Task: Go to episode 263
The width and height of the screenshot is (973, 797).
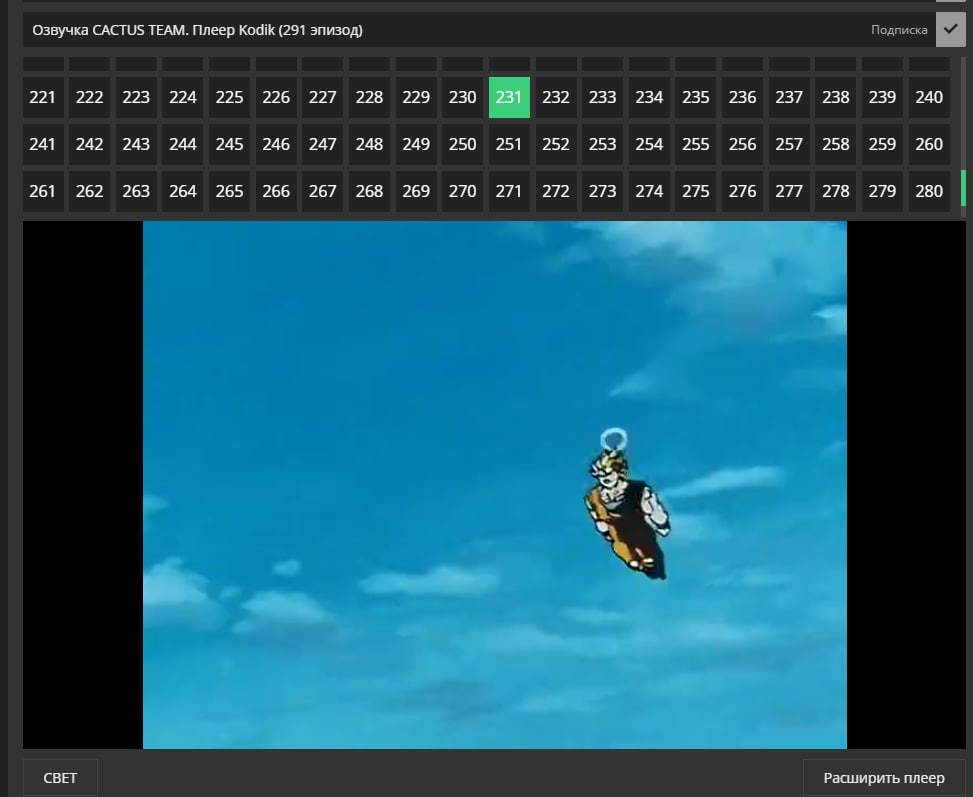Action: click(x=136, y=191)
